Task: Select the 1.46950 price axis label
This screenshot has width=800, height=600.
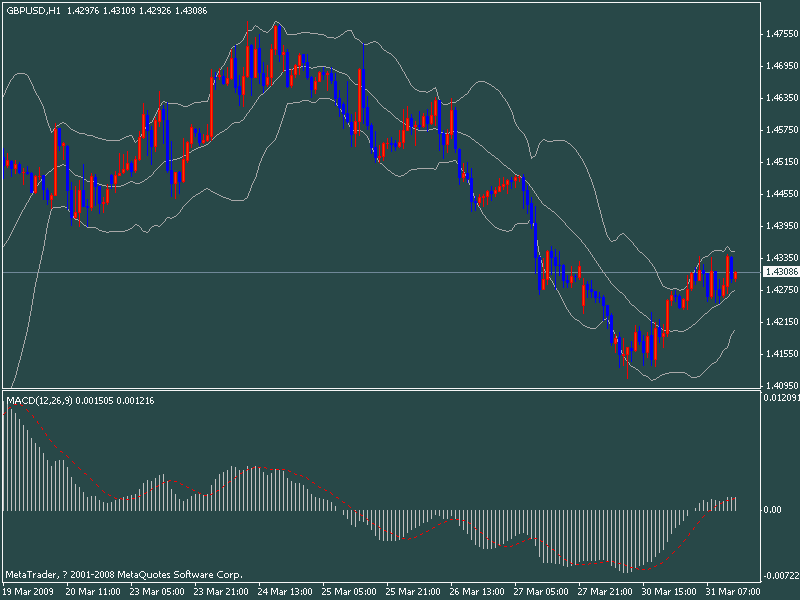Action: click(782, 66)
